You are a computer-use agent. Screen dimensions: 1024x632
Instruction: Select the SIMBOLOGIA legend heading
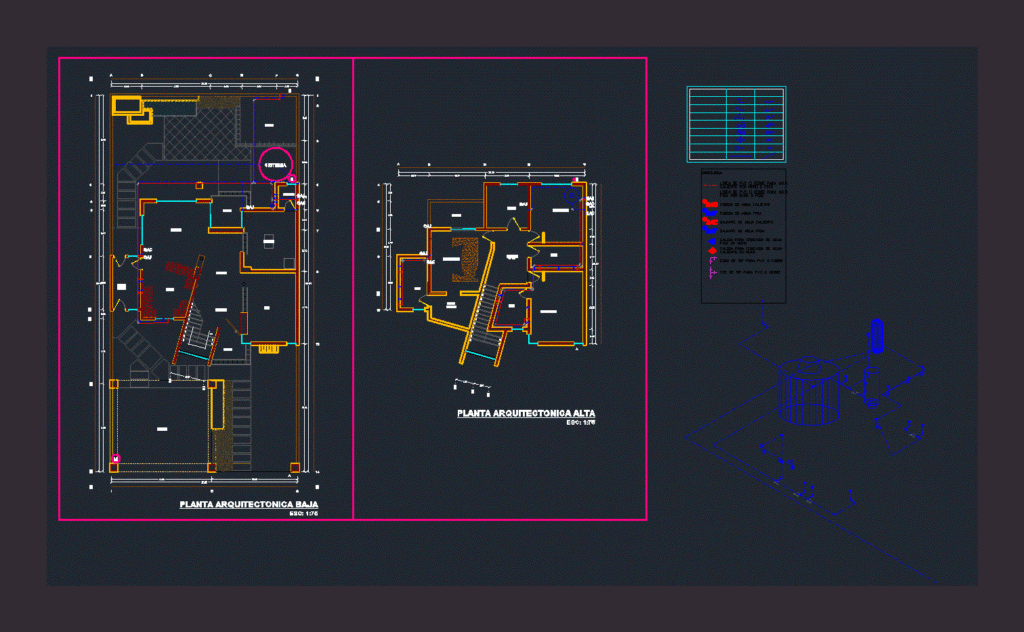coord(712,173)
